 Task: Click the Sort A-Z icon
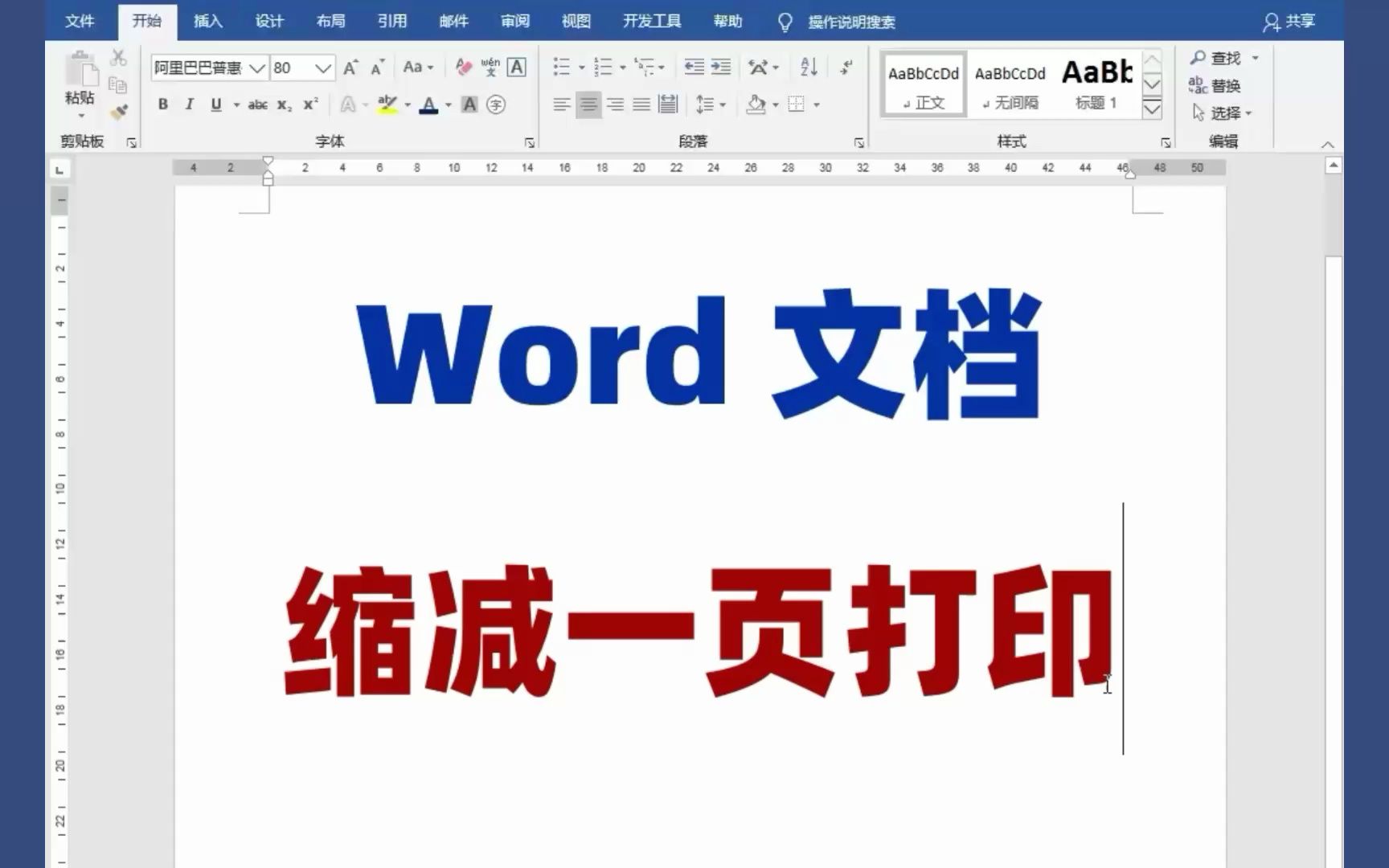[x=809, y=67]
